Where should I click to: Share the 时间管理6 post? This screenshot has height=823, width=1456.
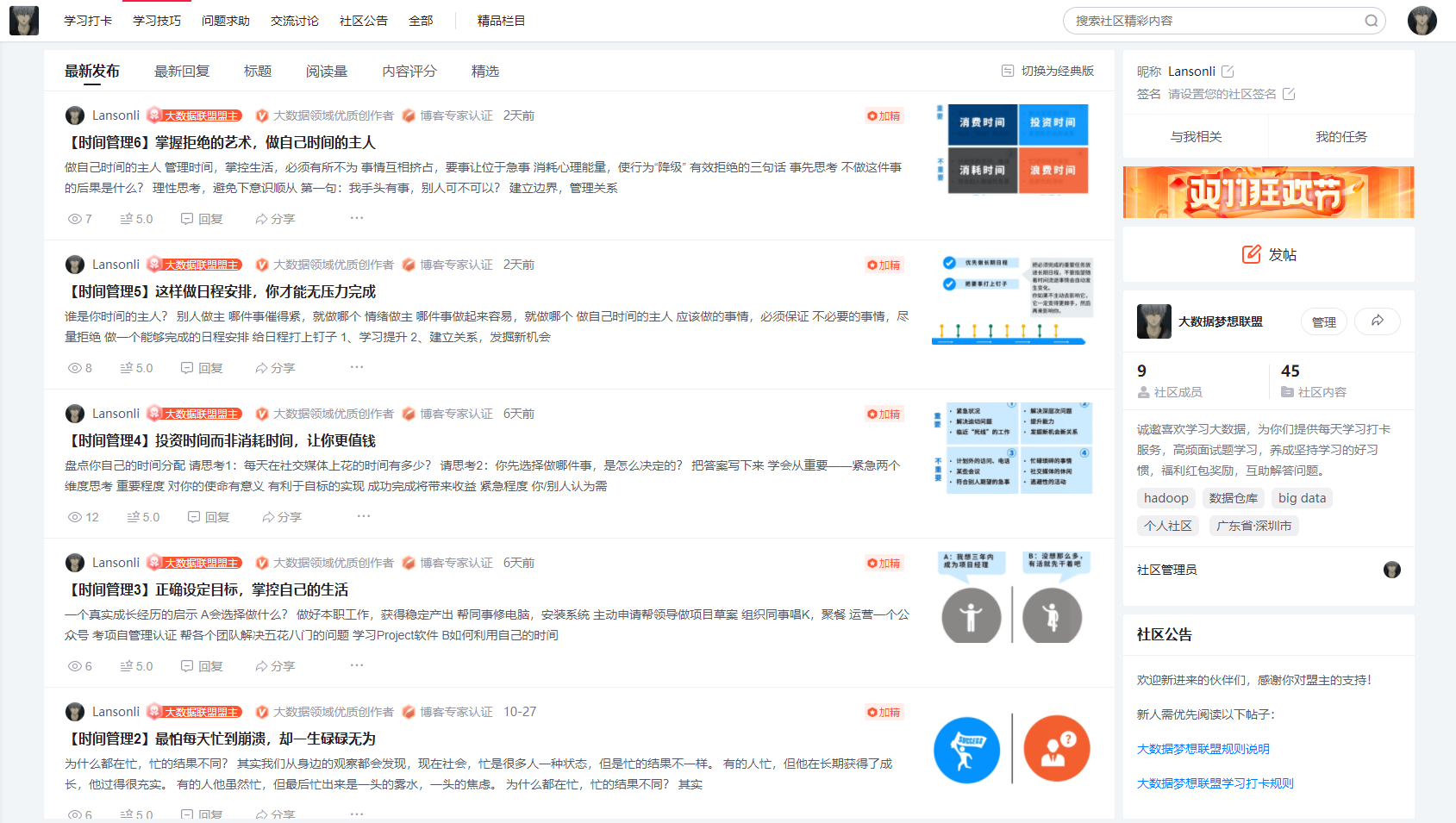[275, 219]
